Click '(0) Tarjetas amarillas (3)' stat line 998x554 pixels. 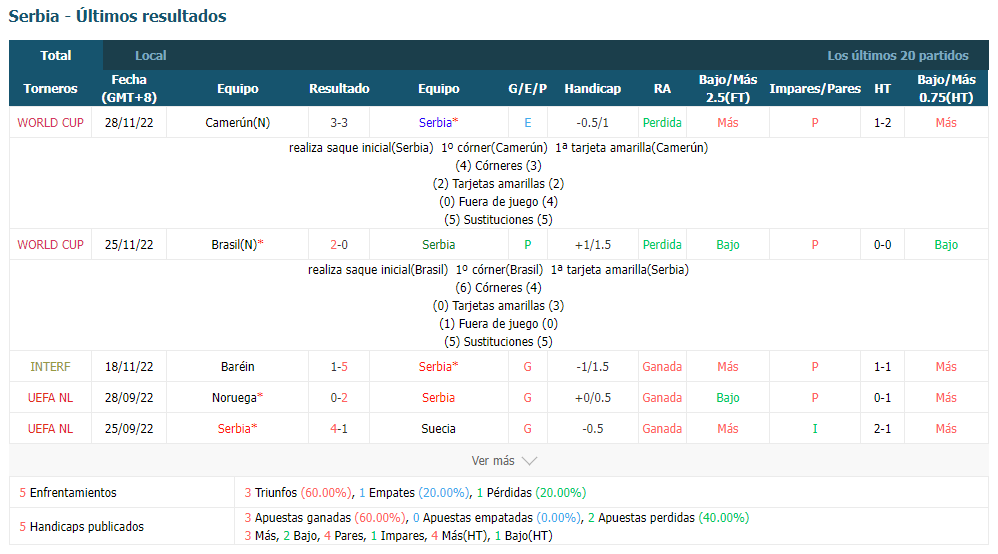498,306
